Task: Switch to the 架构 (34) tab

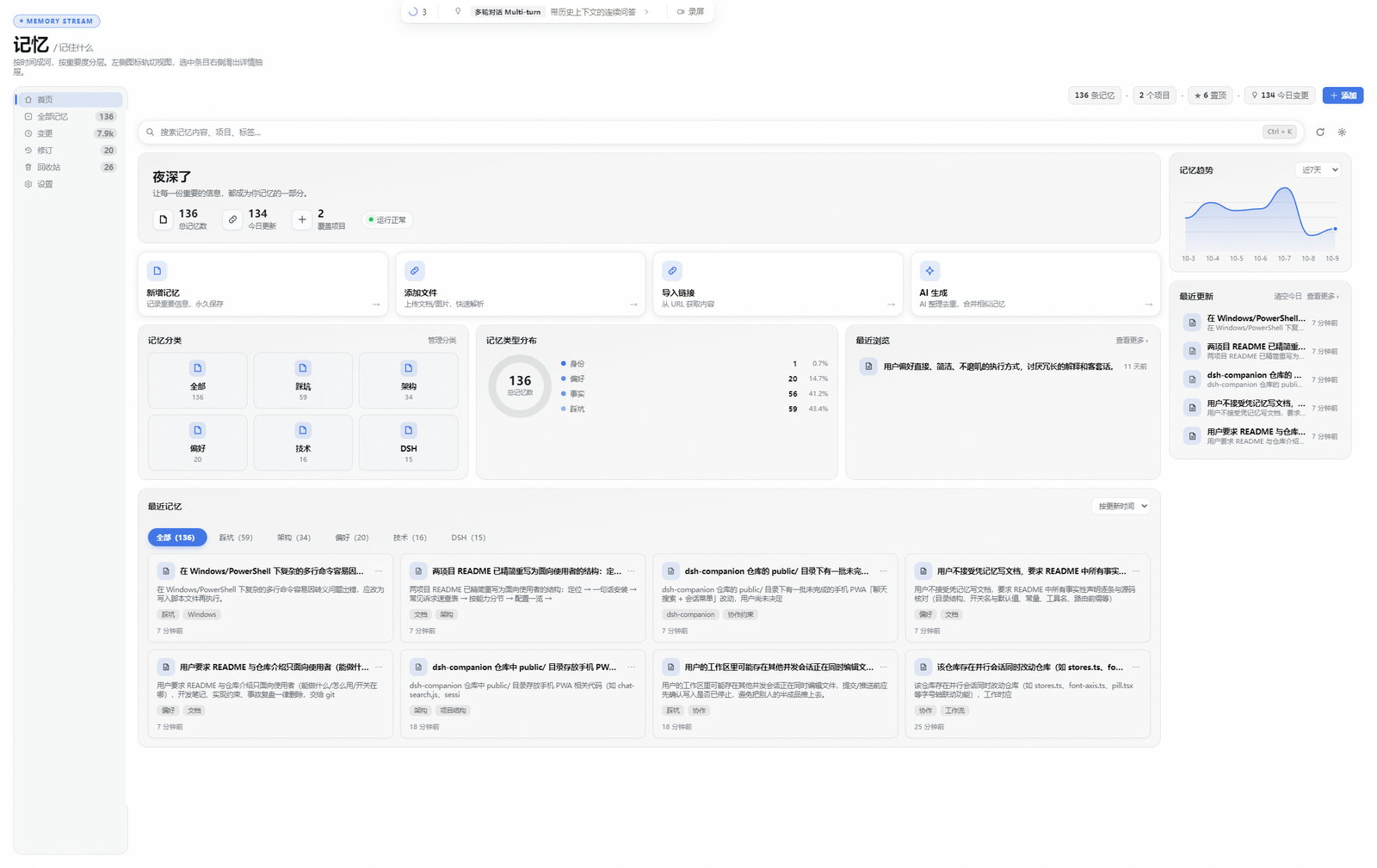Action: point(293,538)
